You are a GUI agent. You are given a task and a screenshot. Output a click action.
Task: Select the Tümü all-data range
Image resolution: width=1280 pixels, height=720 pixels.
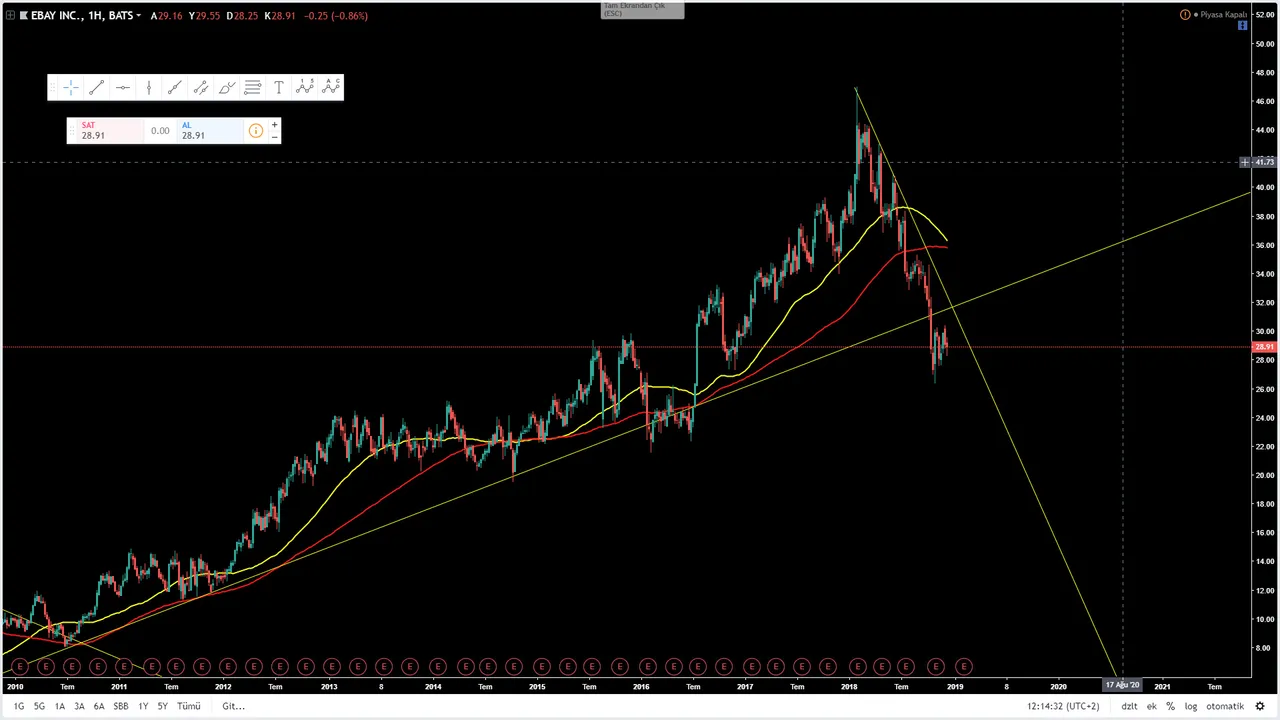[x=188, y=706]
